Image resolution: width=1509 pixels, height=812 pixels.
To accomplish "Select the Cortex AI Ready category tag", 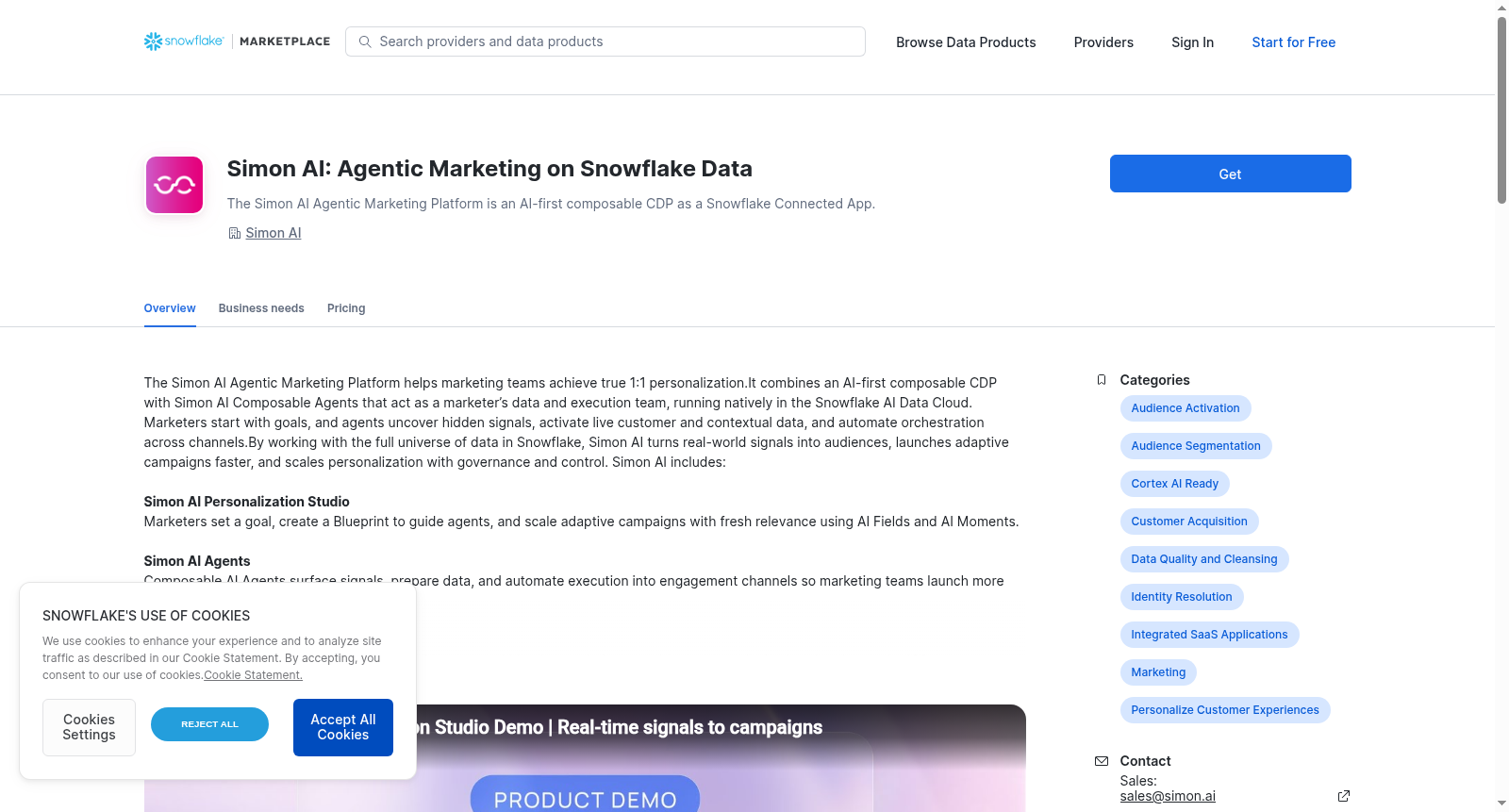I will point(1175,484).
